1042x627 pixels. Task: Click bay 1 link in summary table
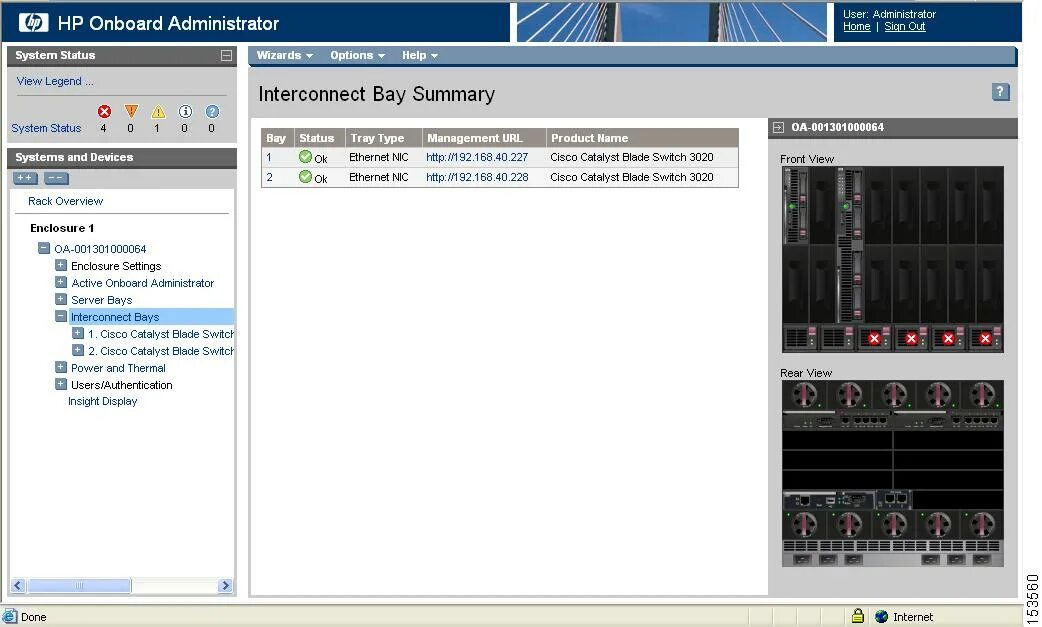pos(269,157)
